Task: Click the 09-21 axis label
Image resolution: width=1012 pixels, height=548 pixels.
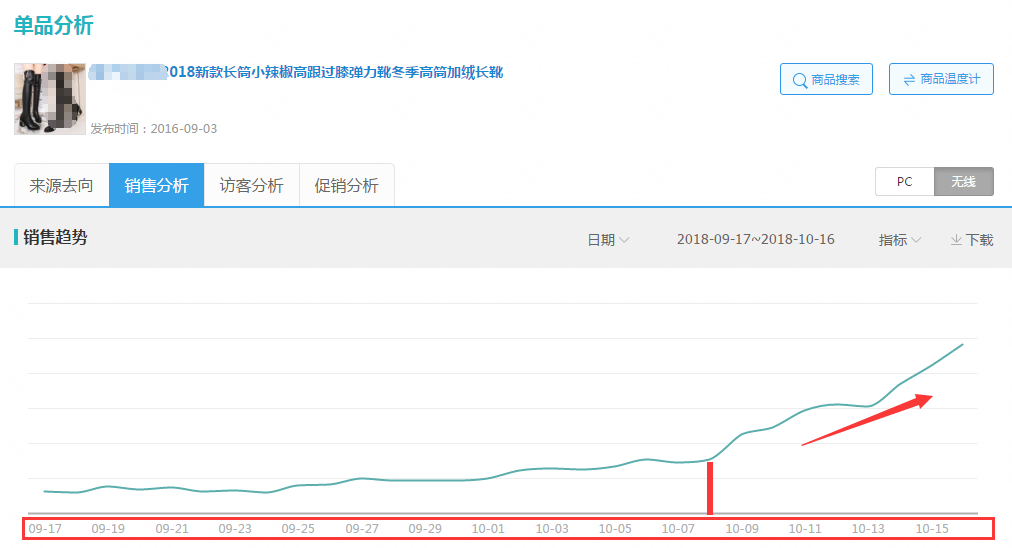Action: (172, 529)
